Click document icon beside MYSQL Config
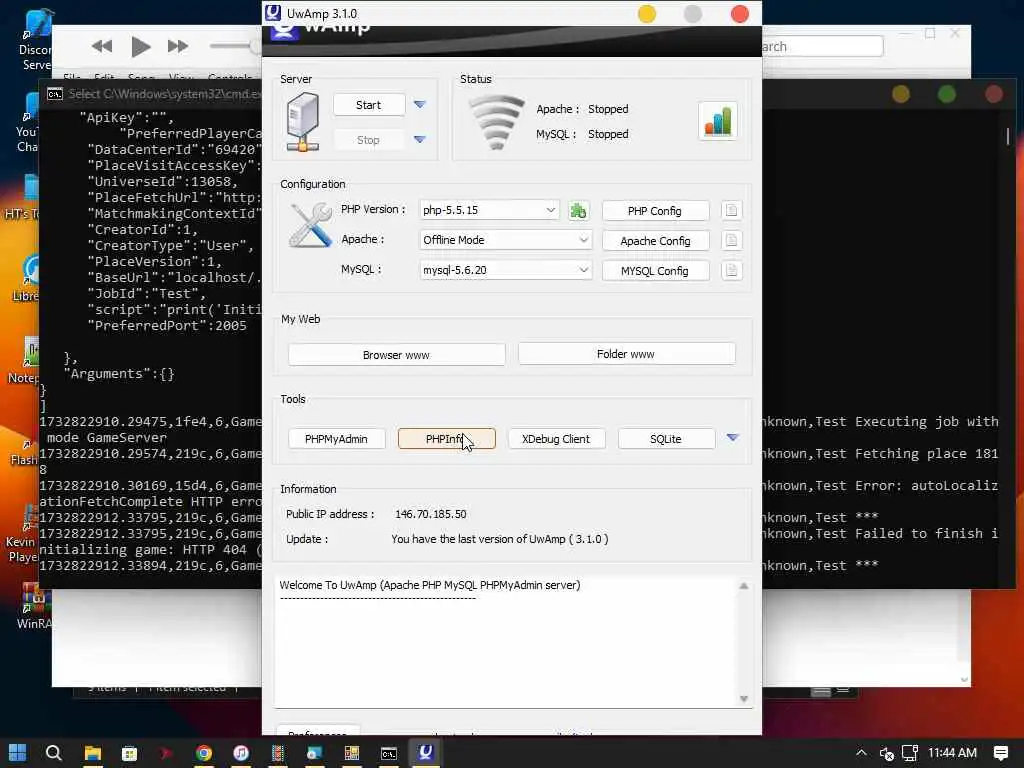This screenshot has width=1024, height=768. pyautogui.click(x=731, y=270)
